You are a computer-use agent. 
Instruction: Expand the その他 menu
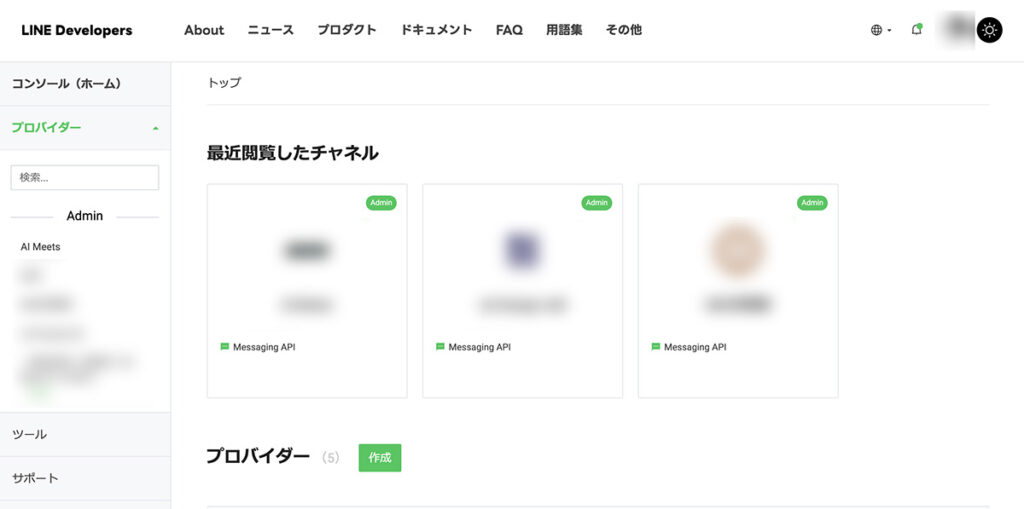(624, 30)
